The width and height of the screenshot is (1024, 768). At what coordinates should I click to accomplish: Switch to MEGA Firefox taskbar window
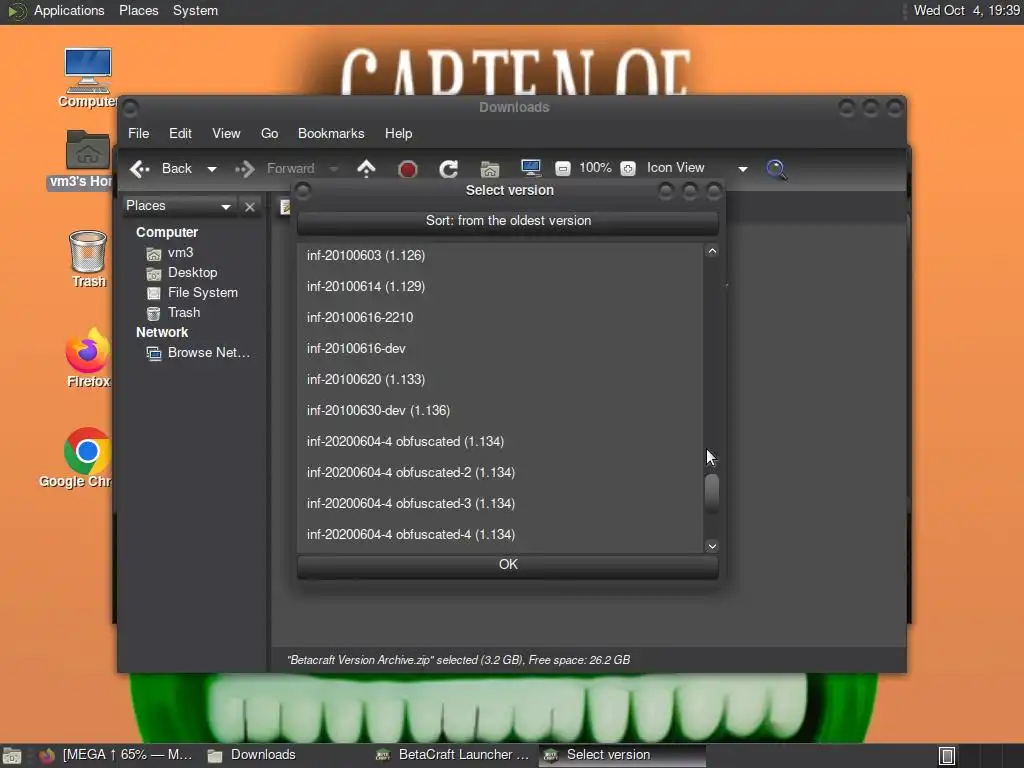click(x=118, y=756)
